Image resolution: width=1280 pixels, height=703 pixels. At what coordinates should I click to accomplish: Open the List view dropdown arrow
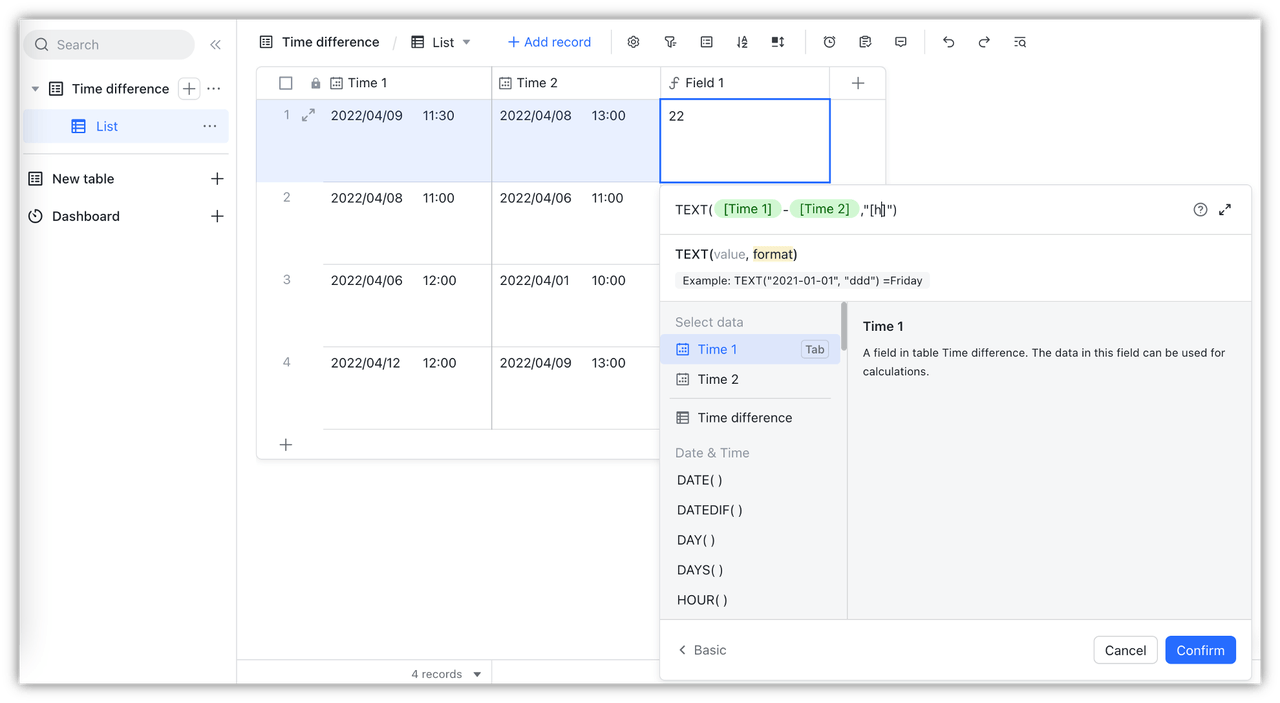pyautogui.click(x=466, y=42)
